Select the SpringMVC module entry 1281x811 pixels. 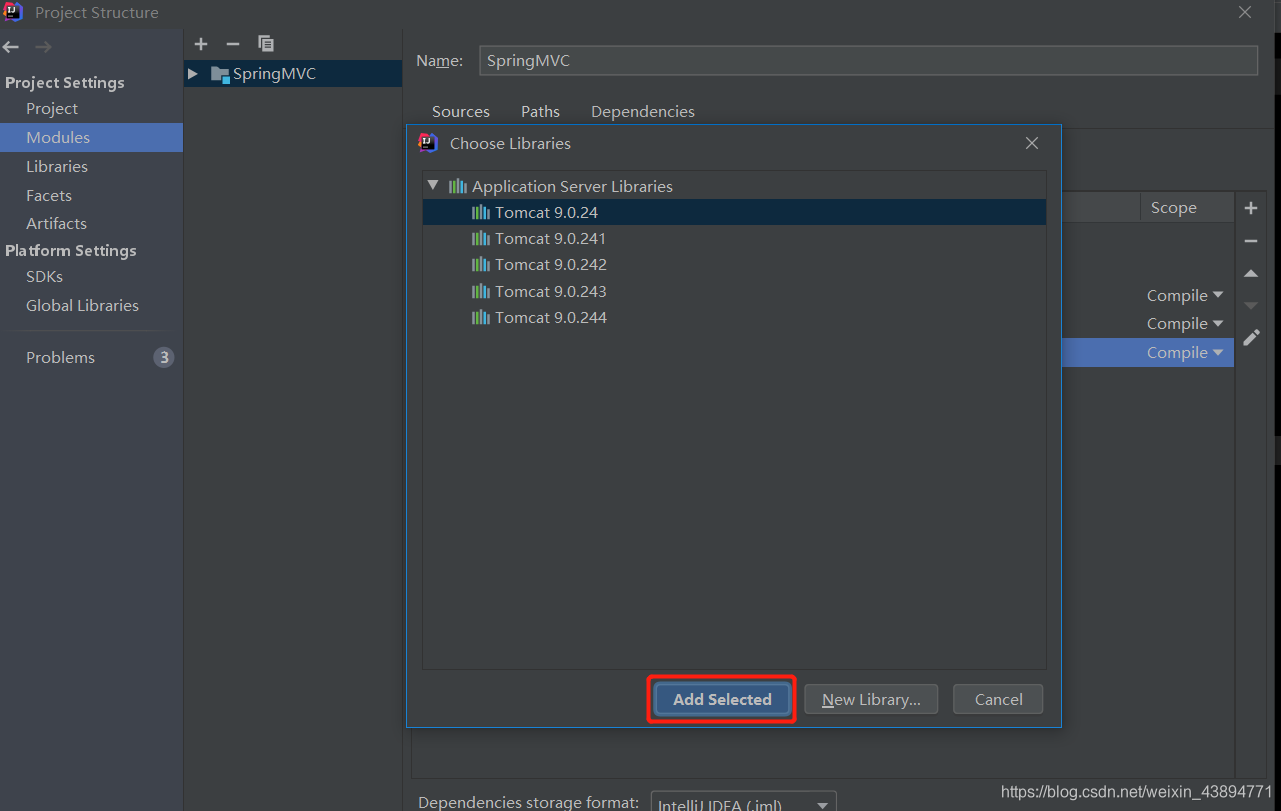[x=293, y=74]
